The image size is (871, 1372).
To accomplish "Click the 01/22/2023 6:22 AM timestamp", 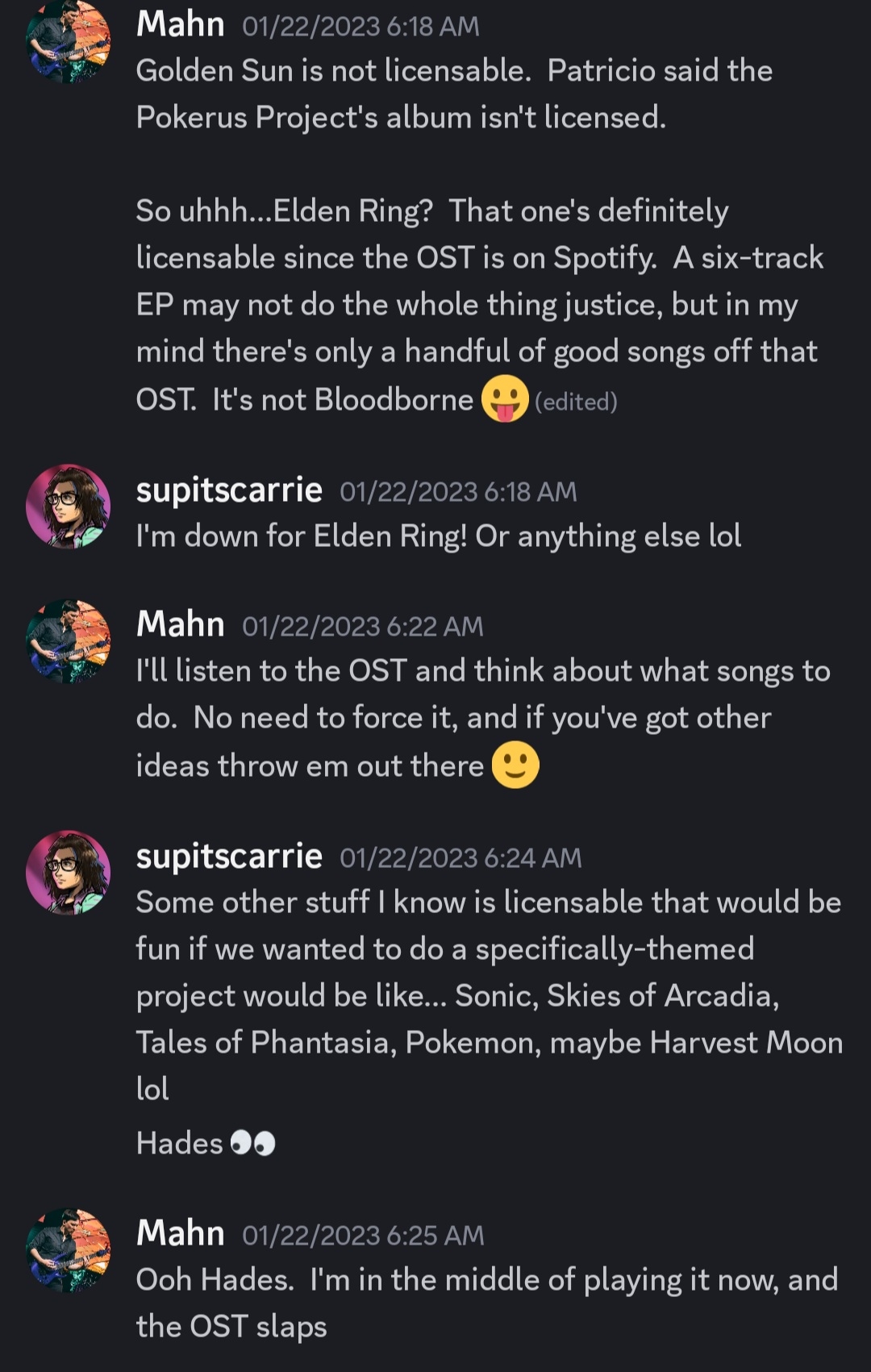I will 363,627.
